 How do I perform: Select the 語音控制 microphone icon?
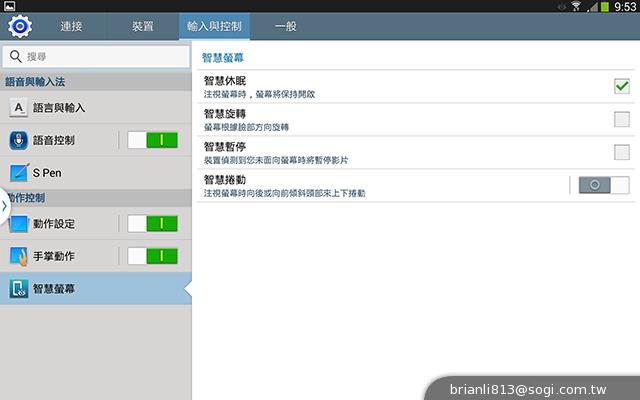tap(19, 140)
